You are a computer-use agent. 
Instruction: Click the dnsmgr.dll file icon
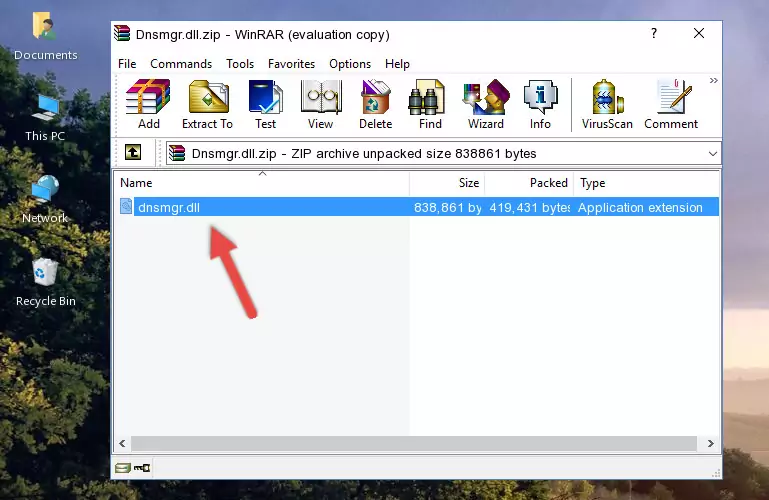126,206
